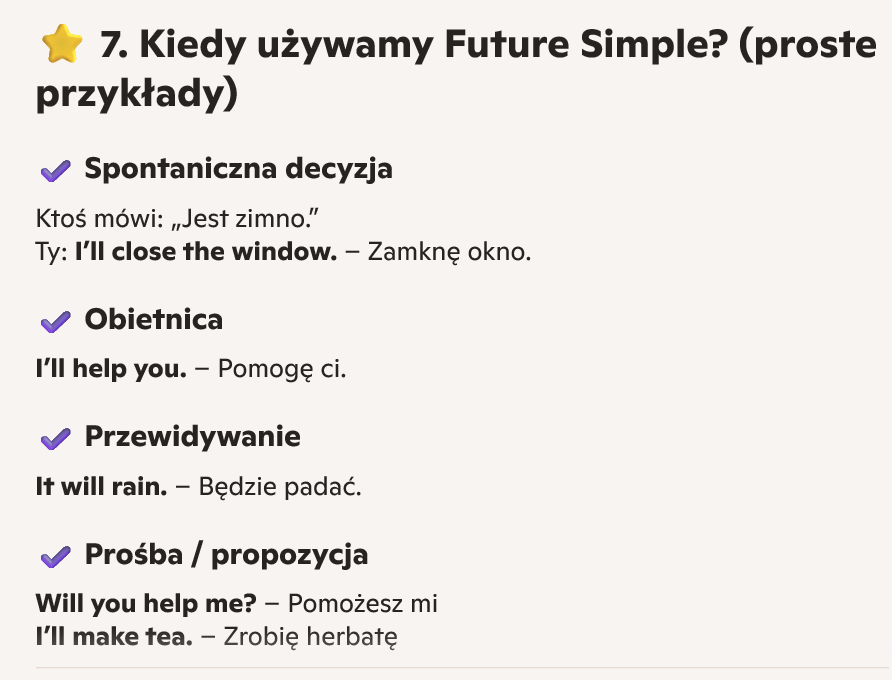Click on the 'Przewidywanie' subheading
Image resolution: width=892 pixels, height=680 pixels.
click(x=192, y=437)
